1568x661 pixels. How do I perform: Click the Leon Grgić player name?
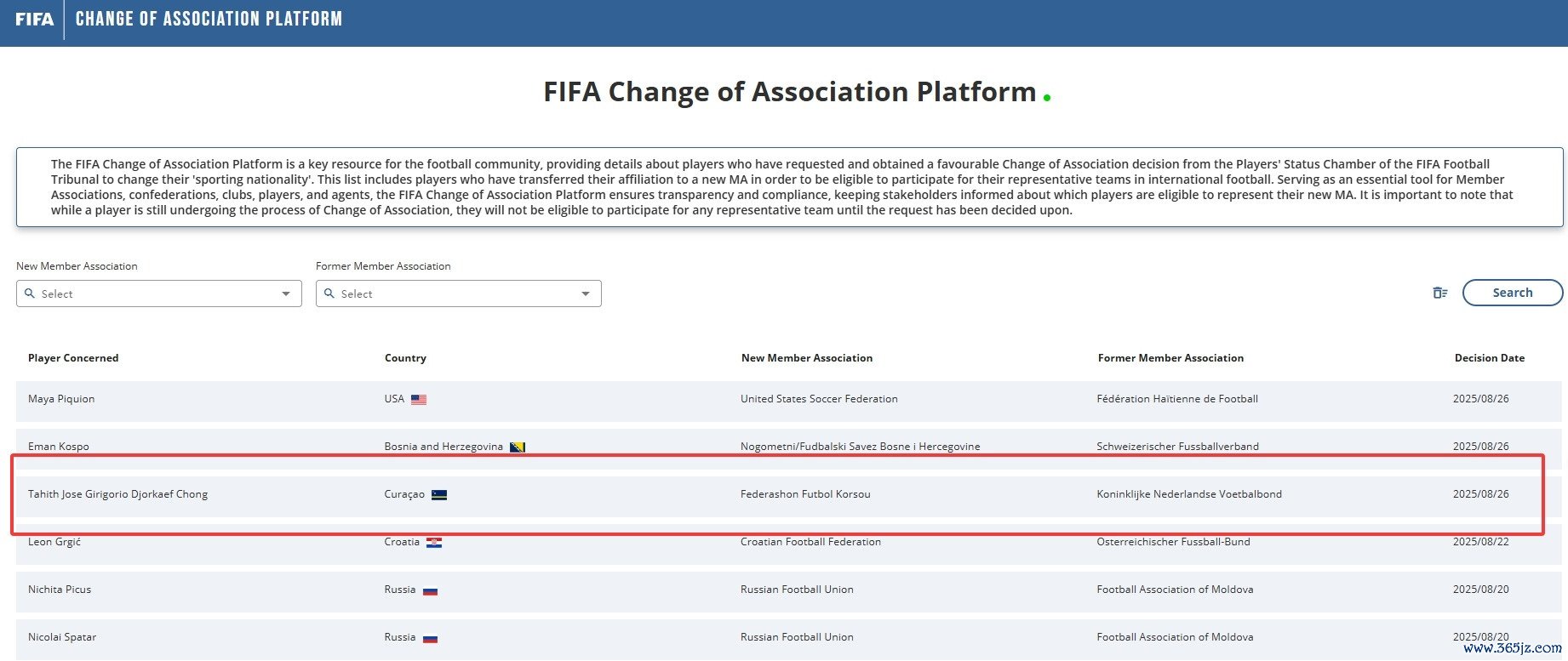(54, 542)
